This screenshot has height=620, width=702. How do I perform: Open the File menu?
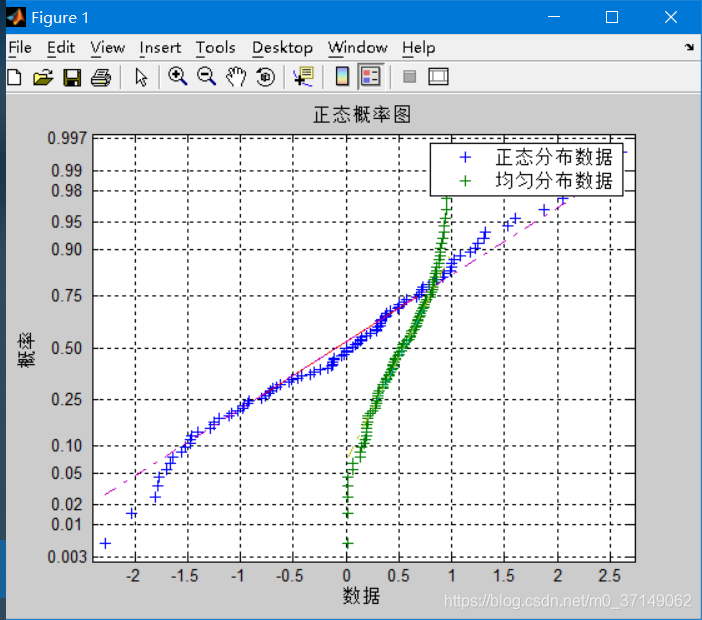[x=20, y=47]
